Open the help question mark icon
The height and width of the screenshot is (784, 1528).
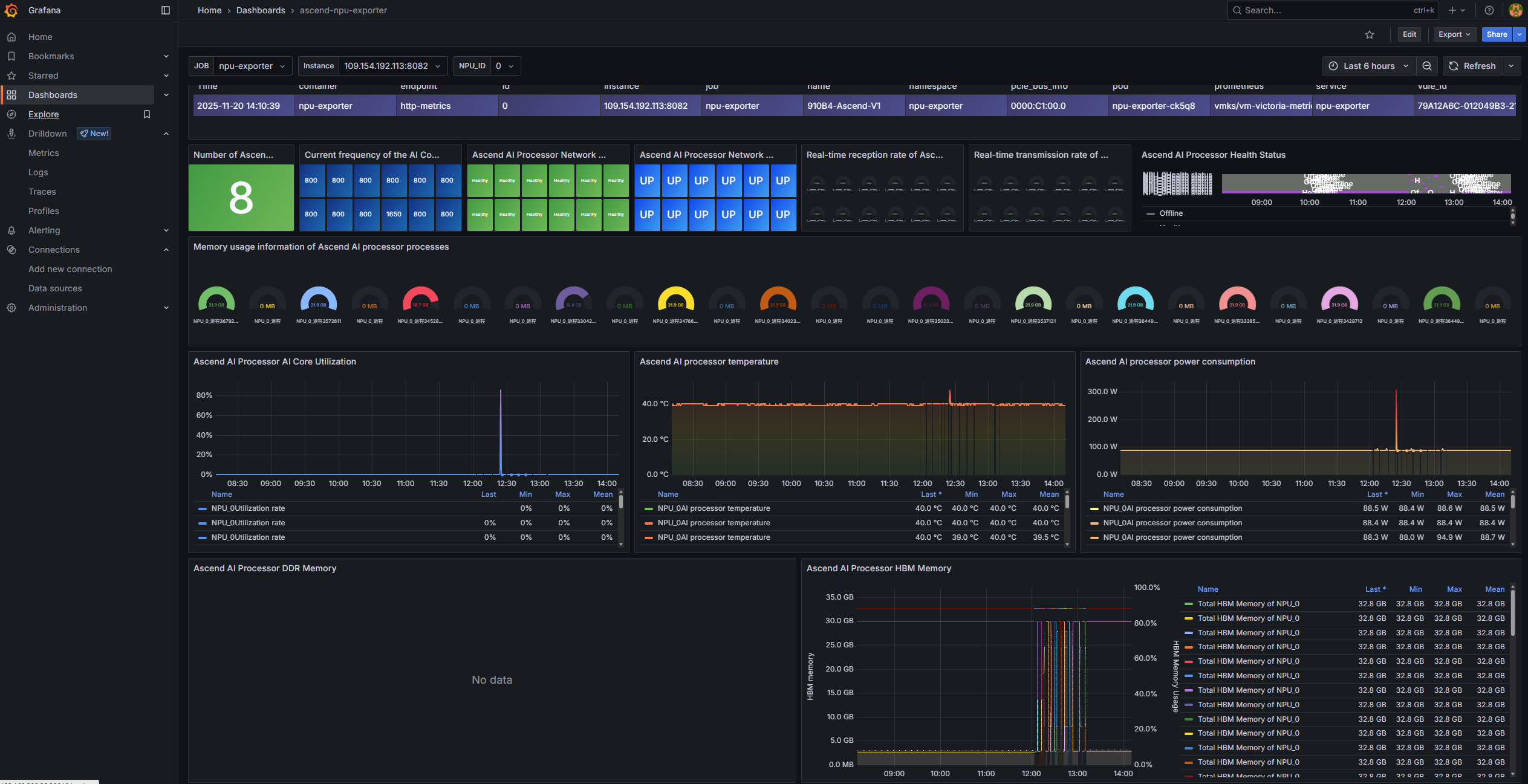tap(1489, 10)
